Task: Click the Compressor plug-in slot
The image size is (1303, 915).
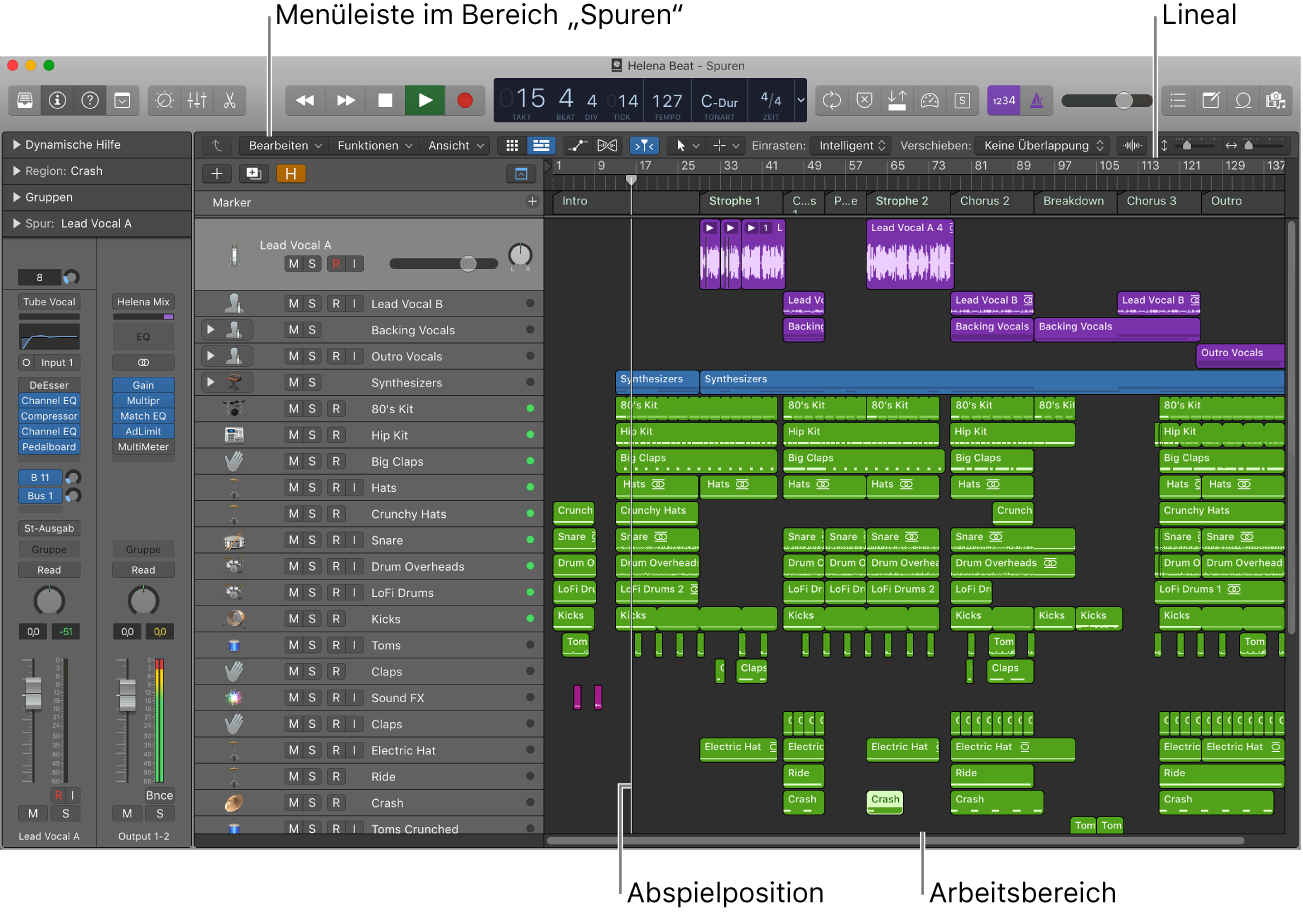Action: [x=49, y=416]
